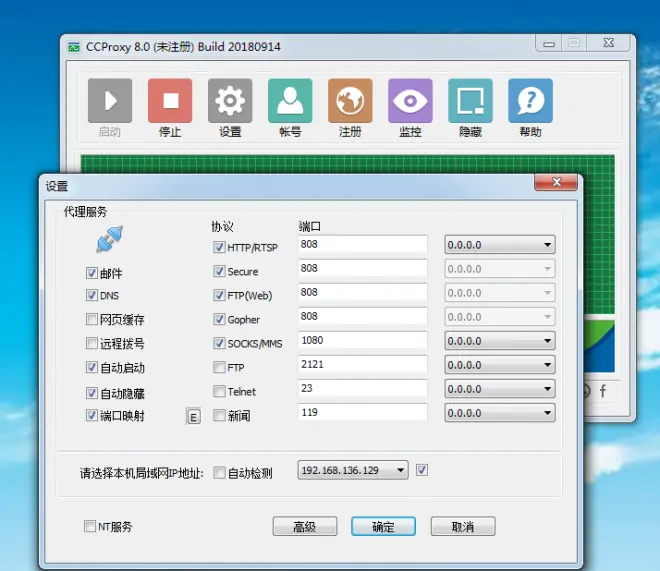Minimize the CCProxy main window
Viewport: 660px width, 571px height.
(549, 43)
